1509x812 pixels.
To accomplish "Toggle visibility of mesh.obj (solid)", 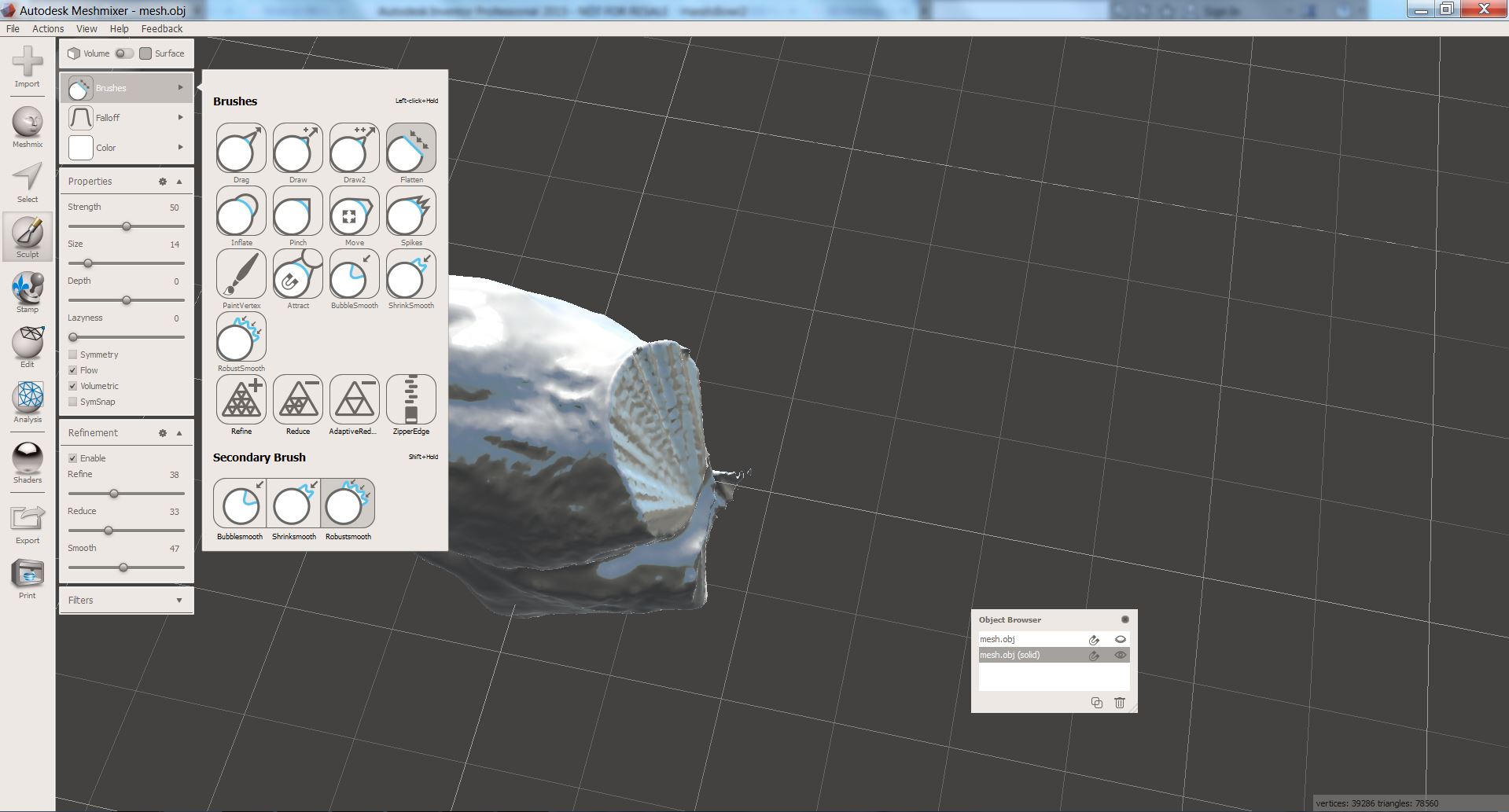I will 1121,655.
